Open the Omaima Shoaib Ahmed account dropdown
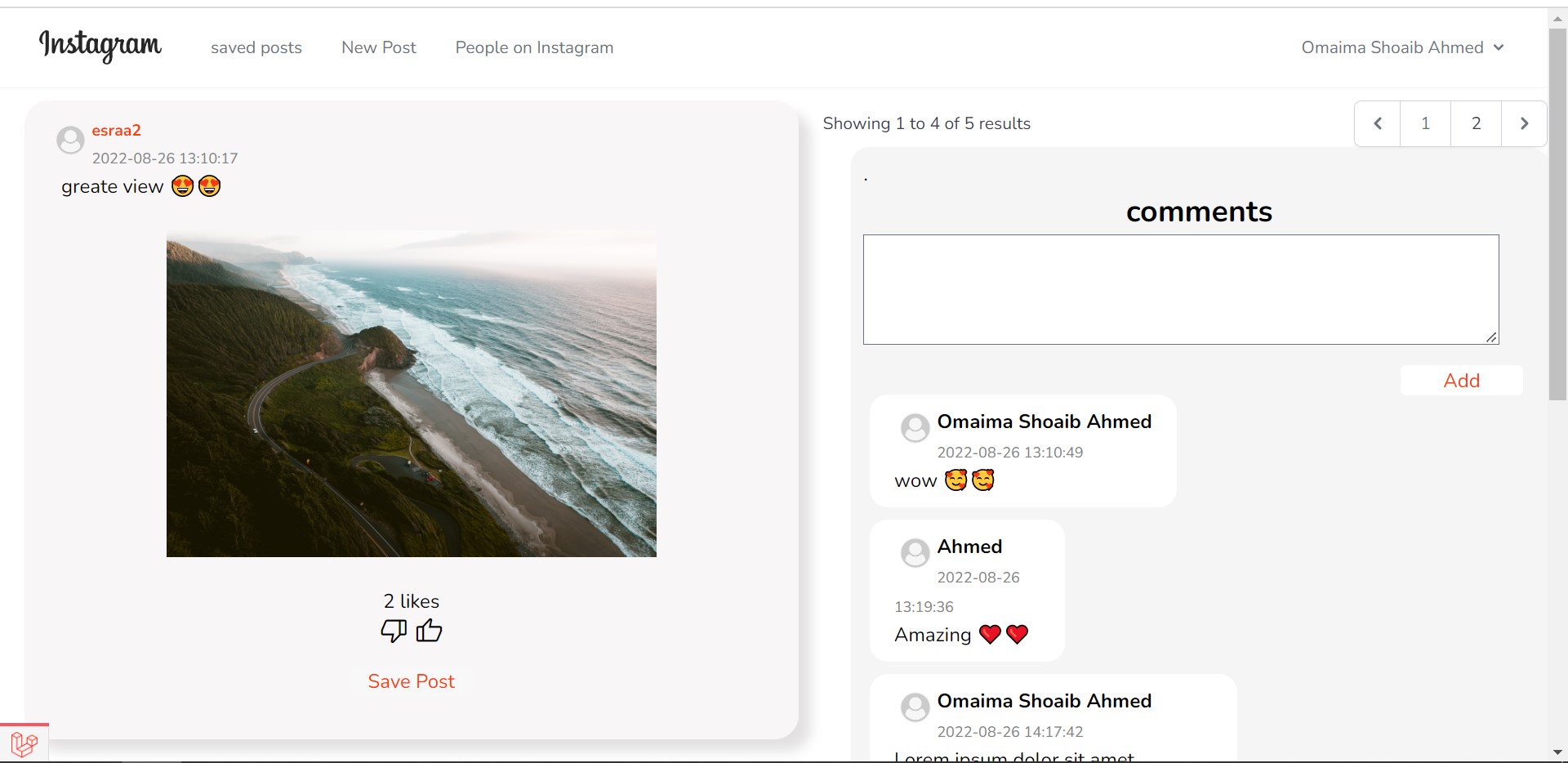 (1401, 47)
